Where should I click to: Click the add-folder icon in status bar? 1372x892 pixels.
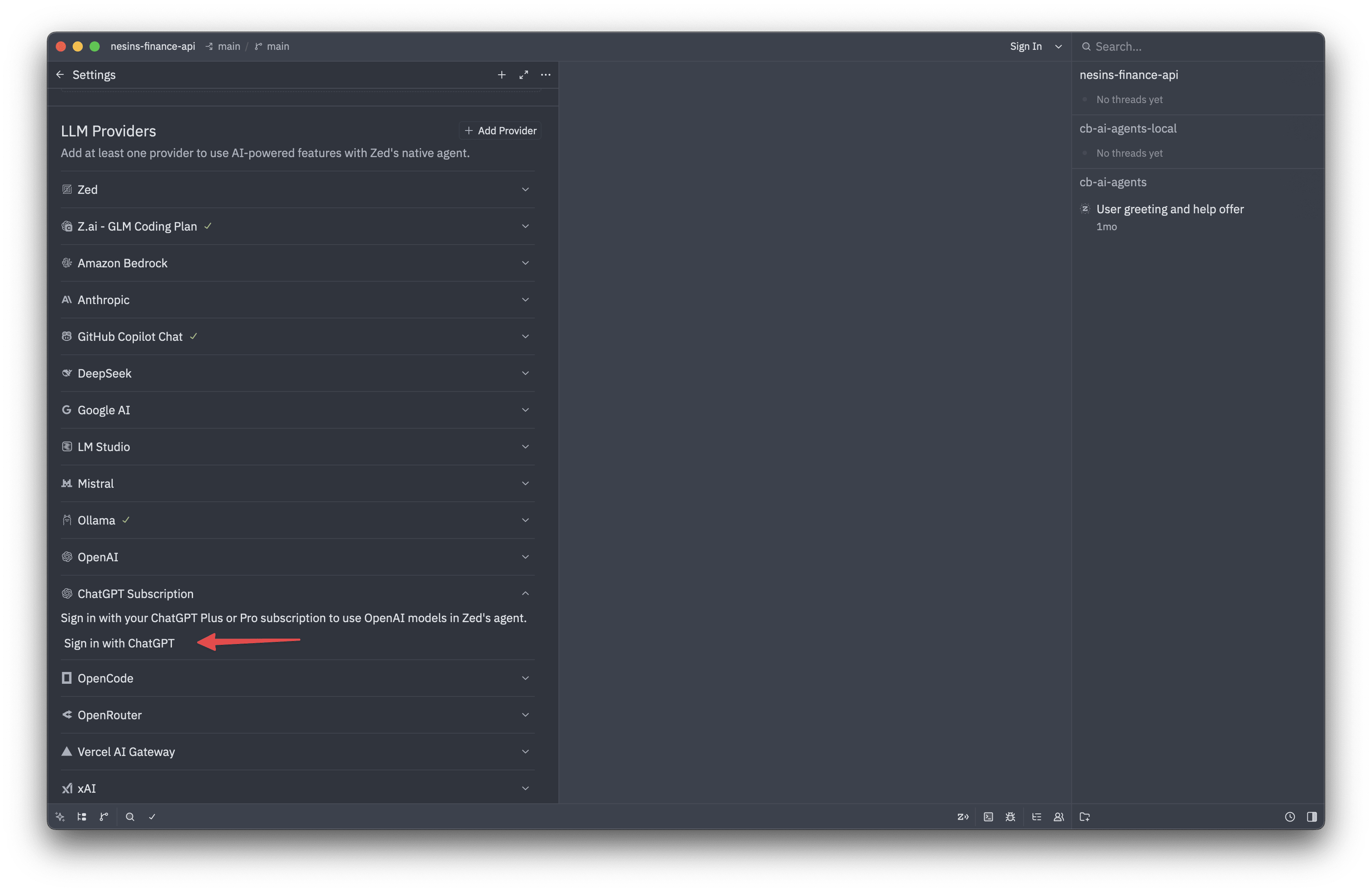[1084, 816]
